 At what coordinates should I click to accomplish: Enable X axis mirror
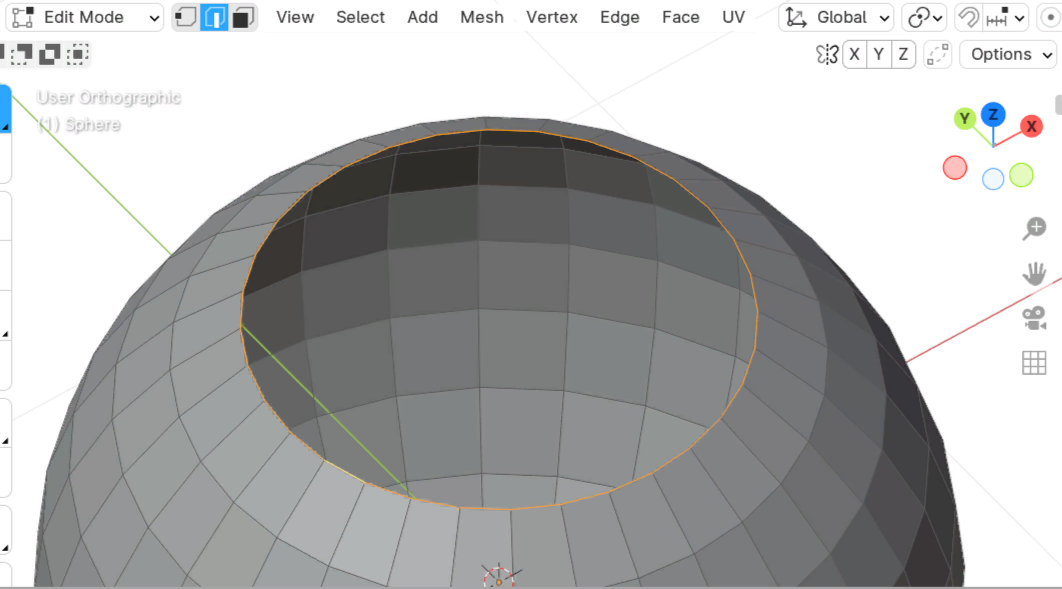855,54
